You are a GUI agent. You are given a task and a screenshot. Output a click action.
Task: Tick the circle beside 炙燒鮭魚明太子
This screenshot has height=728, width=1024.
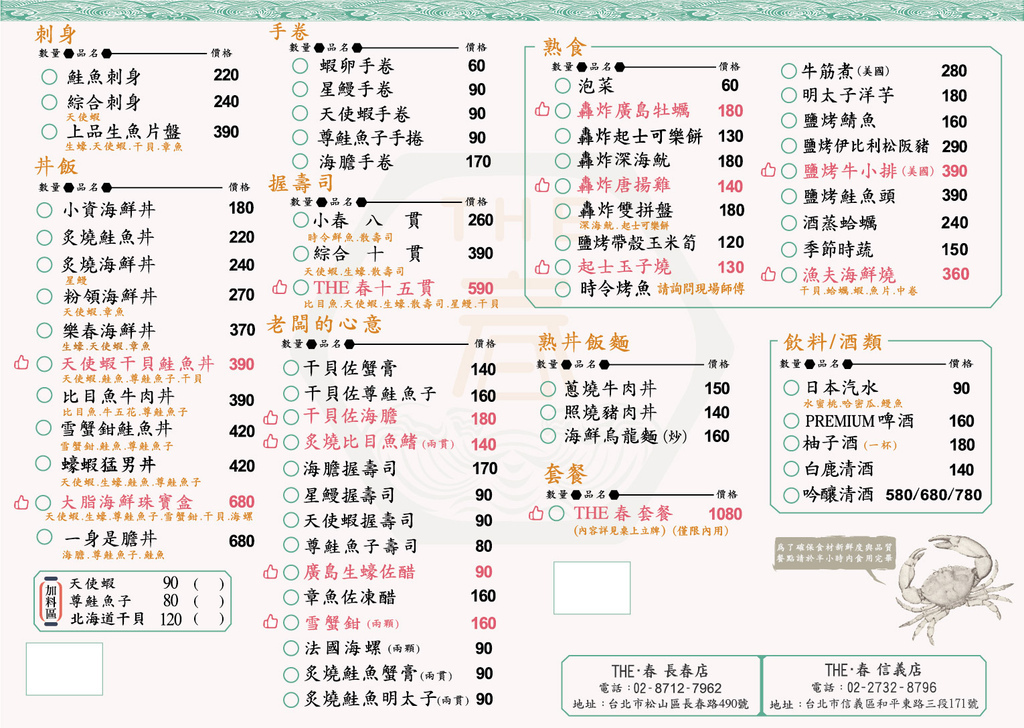(291, 700)
